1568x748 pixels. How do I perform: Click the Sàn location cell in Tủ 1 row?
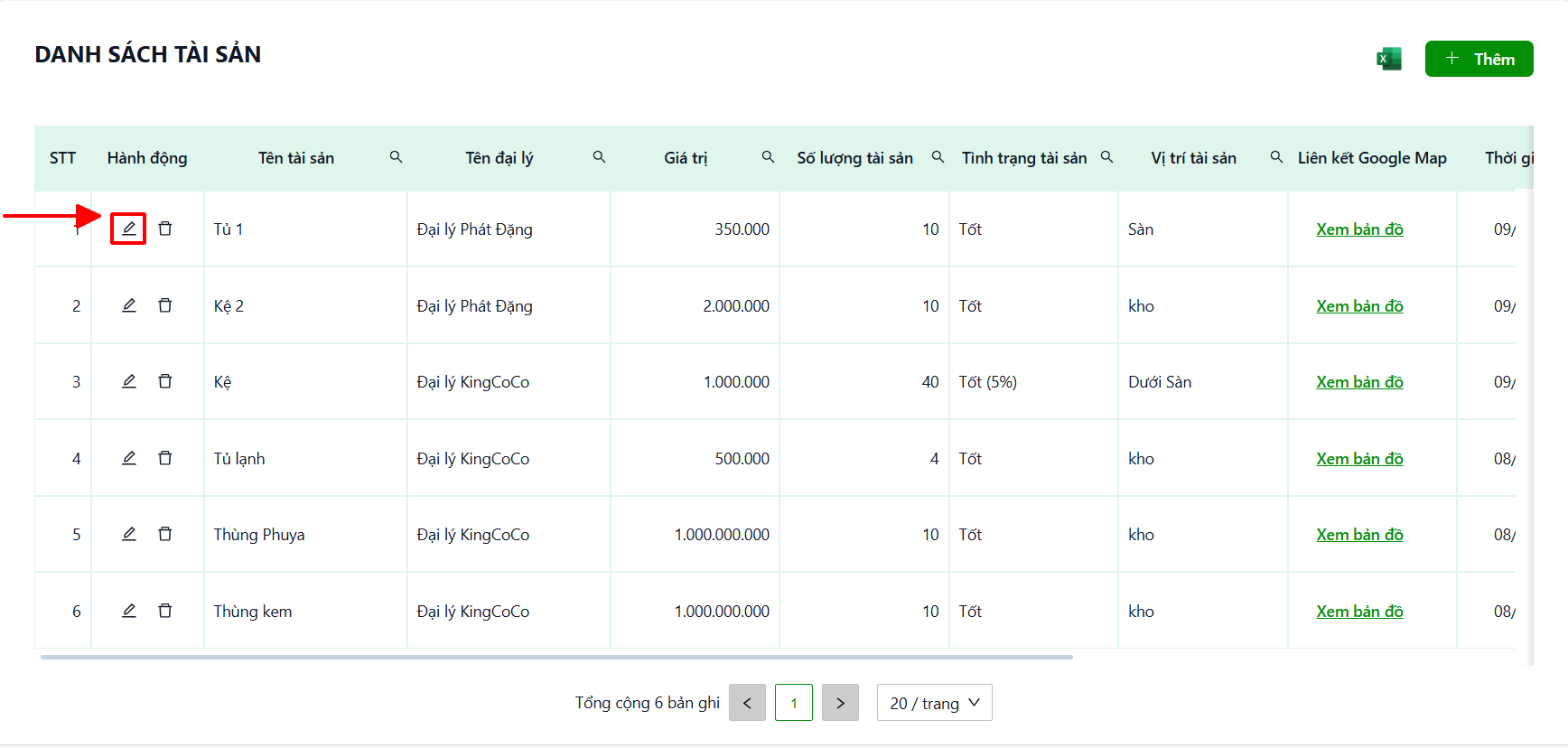coord(1141,229)
